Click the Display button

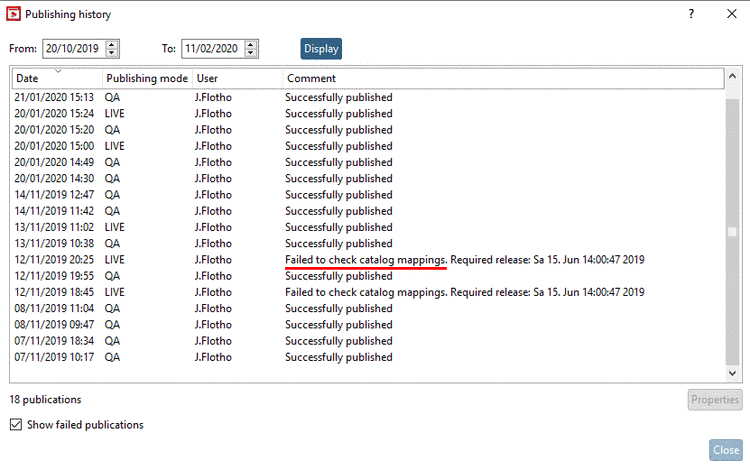click(321, 49)
